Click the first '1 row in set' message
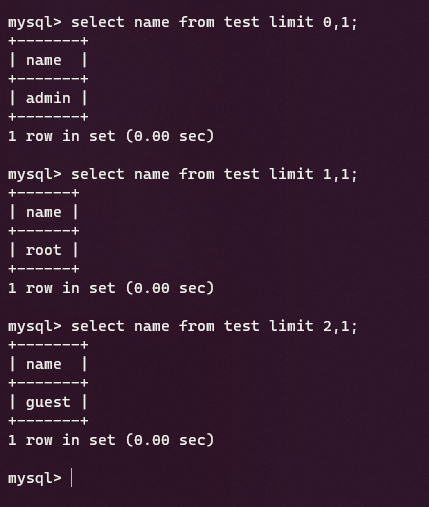This screenshot has width=429, height=507. pyautogui.click(x=111, y=136)
